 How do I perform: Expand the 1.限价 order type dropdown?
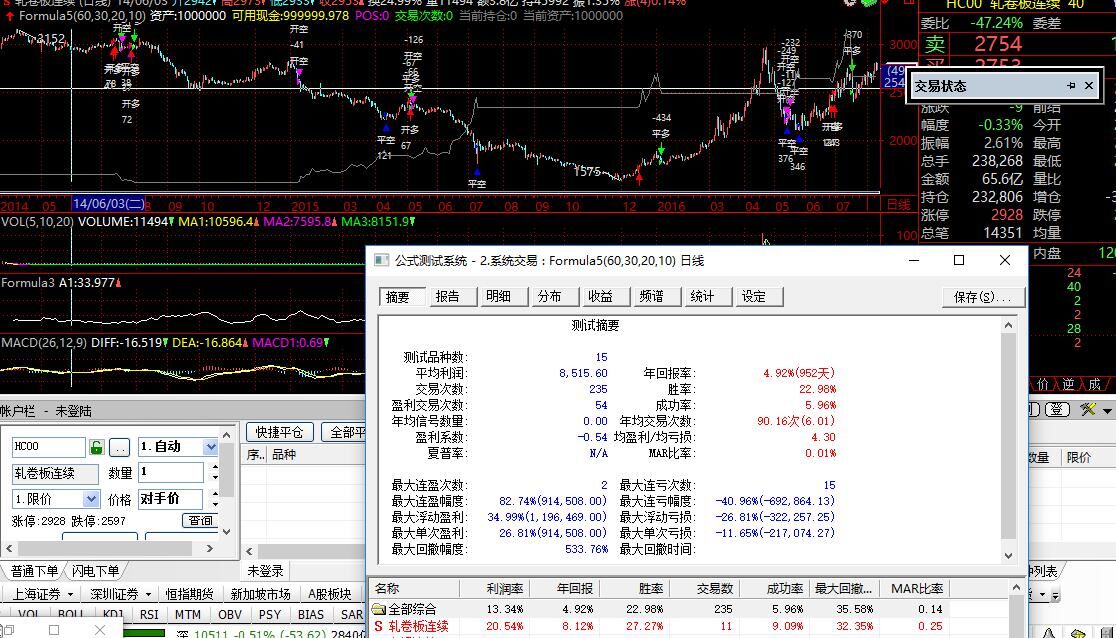91,499
